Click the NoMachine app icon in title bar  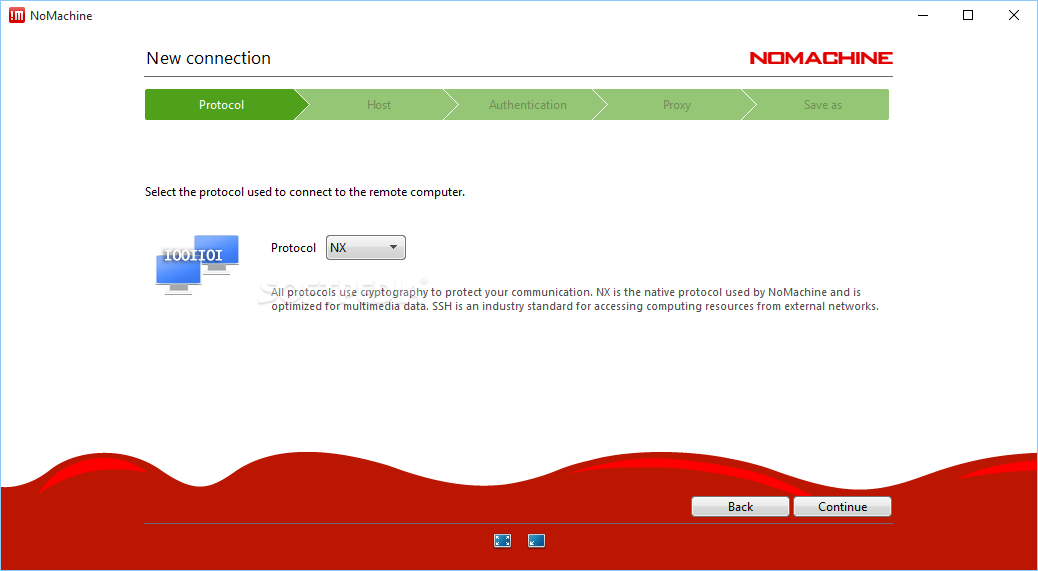point(17,15)
